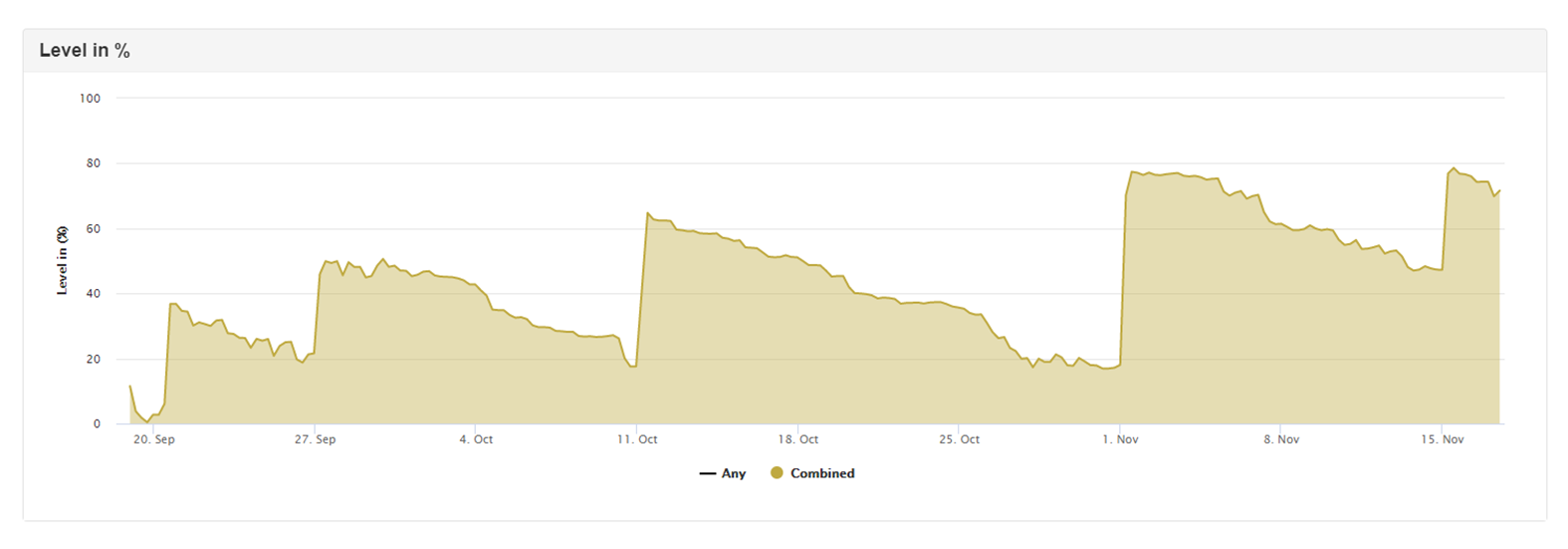
Task: Click the '18. Oct' x-axis label
Action: (x=798, y=439)
